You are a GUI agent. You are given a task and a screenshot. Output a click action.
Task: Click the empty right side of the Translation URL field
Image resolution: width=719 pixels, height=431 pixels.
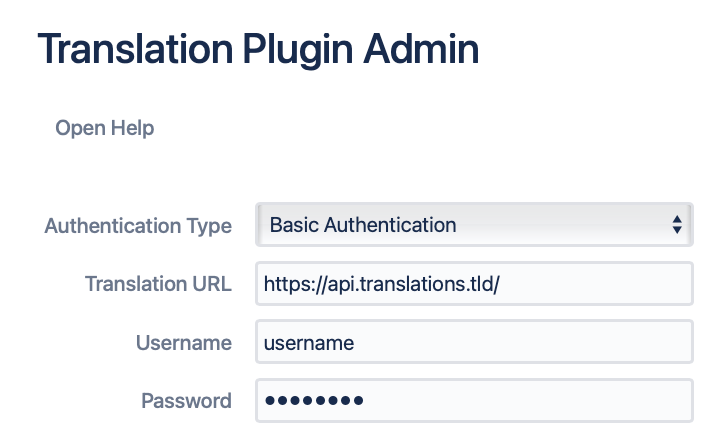point(600,284)
